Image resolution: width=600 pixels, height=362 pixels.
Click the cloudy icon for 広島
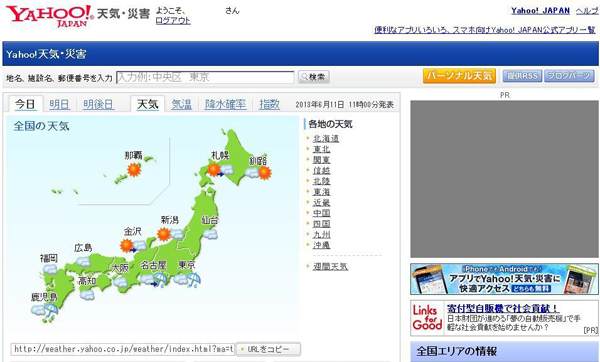click(x=83, y=261)
